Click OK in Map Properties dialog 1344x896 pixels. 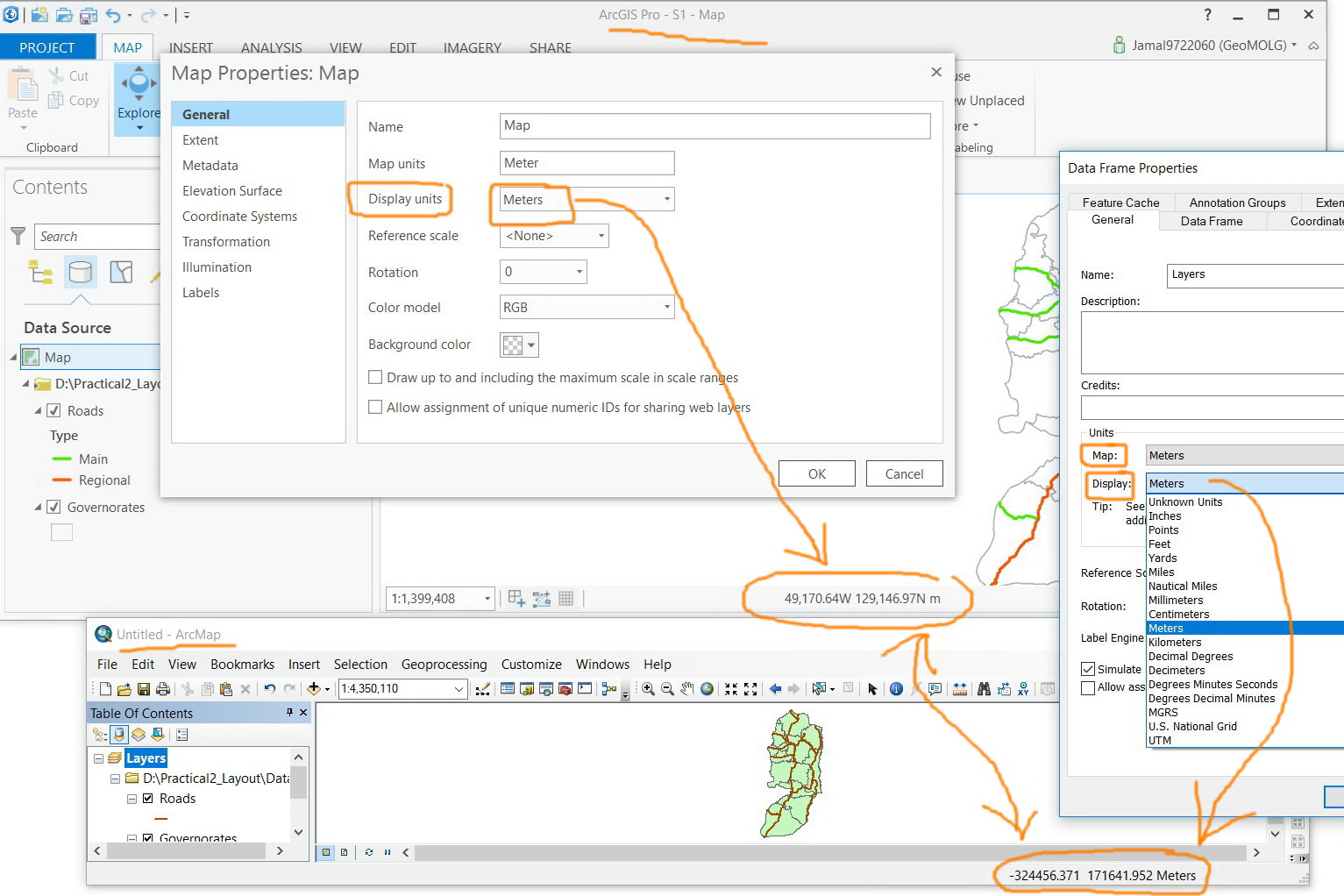click(x=817, y=473)
